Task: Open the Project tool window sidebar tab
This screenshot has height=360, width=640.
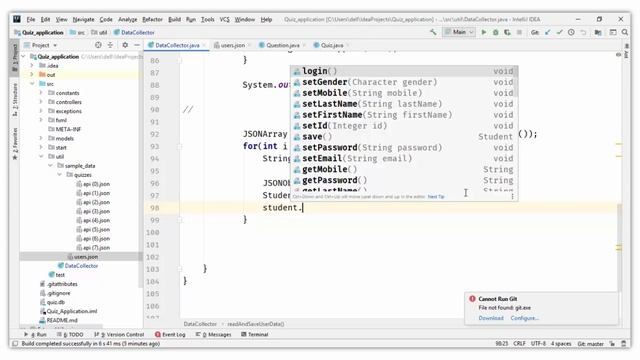Action: pyautogui.click(x=15, y=58)
